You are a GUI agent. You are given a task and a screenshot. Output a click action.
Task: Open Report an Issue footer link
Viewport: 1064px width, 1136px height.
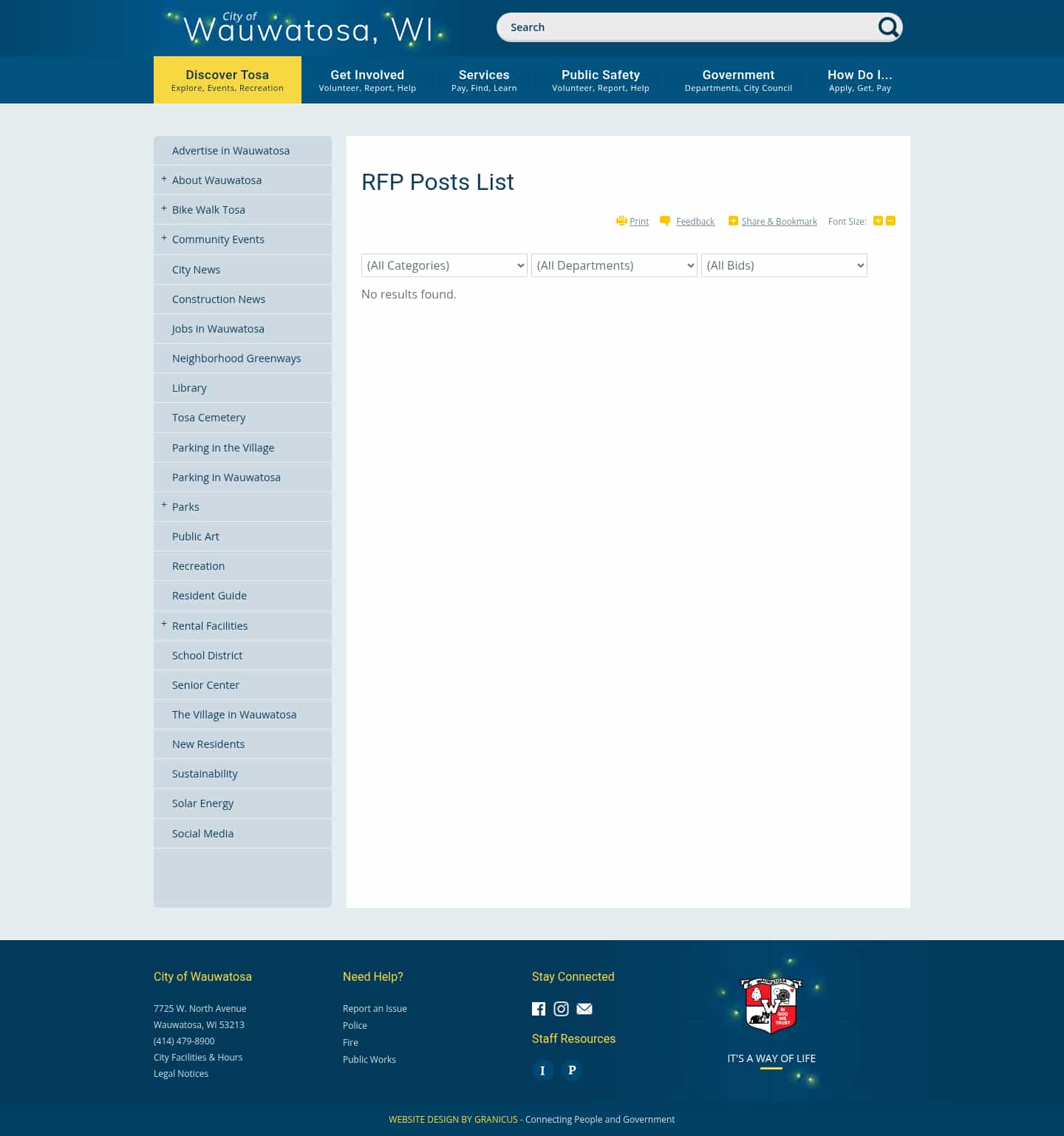point(375,1009)
